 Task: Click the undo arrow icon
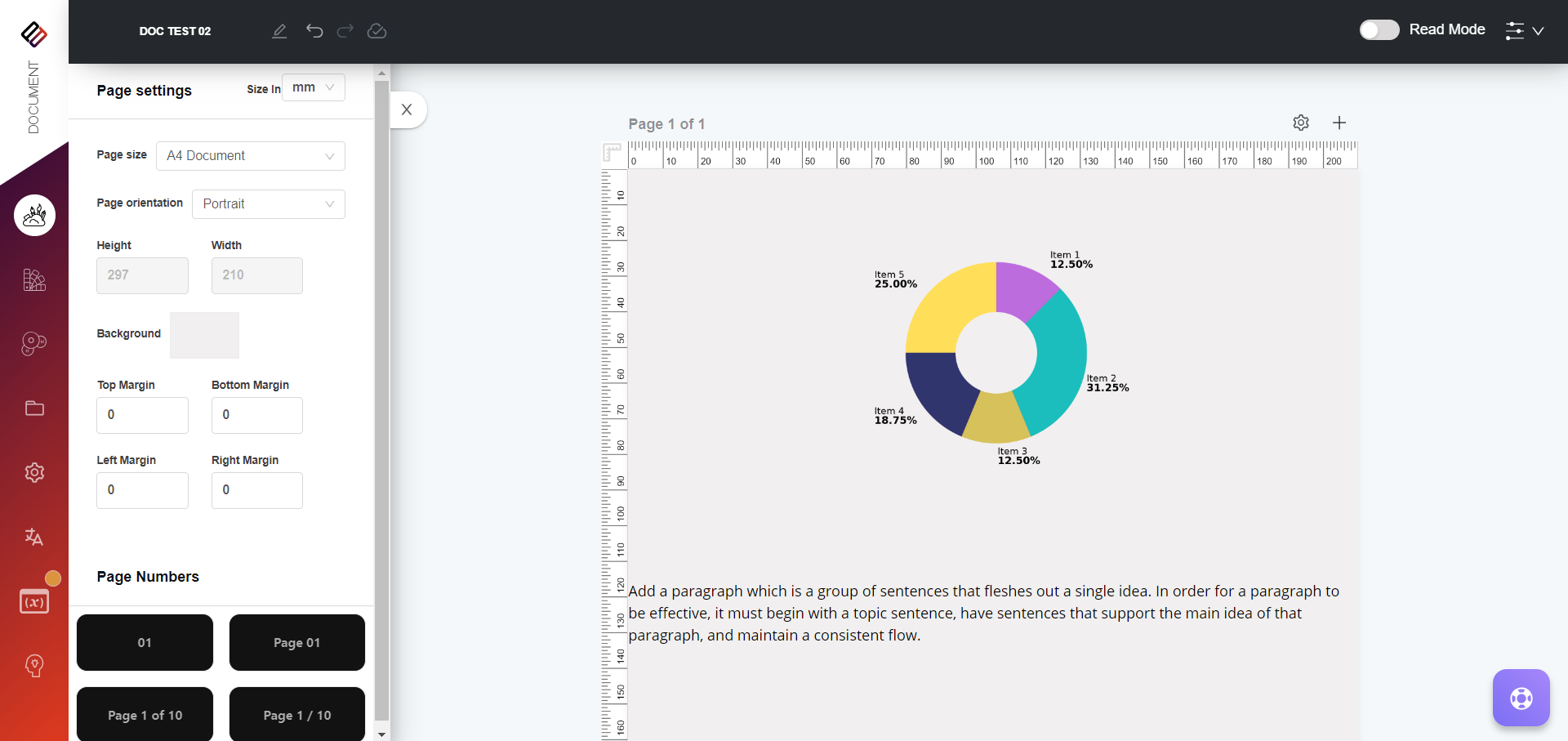tap(314, 31)
